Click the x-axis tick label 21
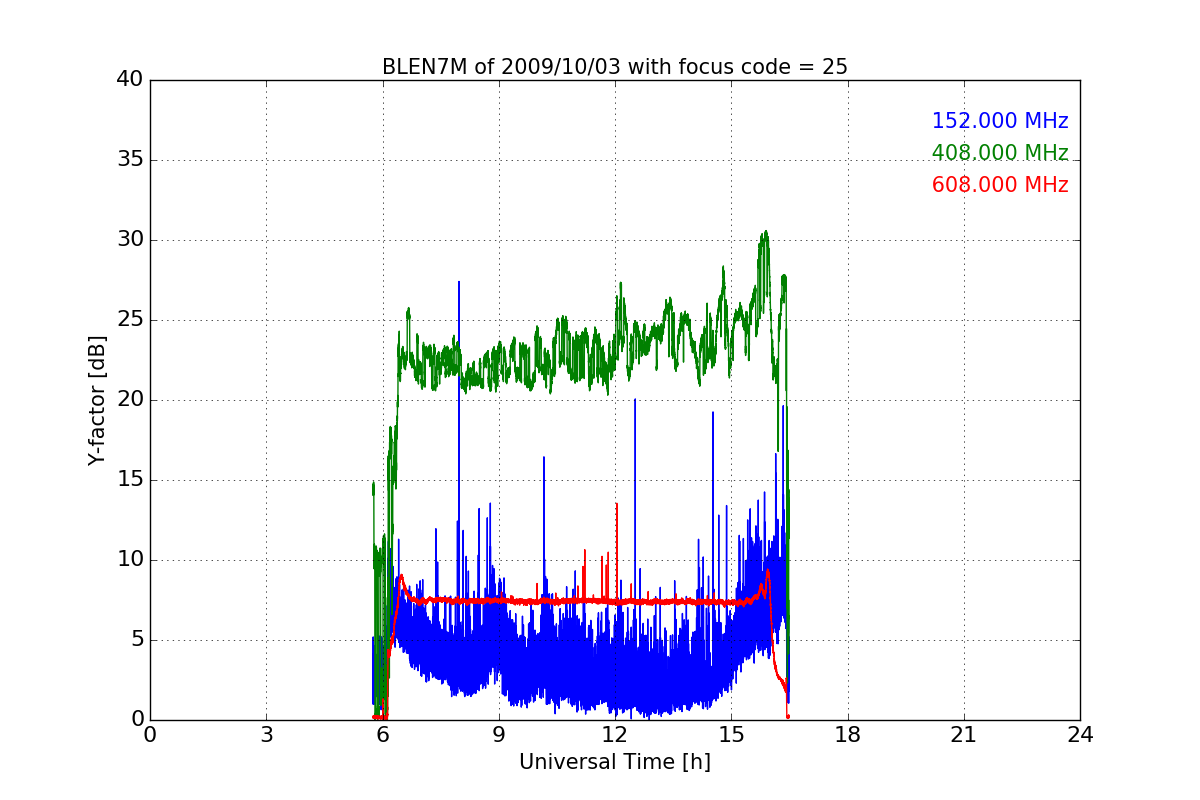Viewport: 1200px width, 800px height. click(964, 734)
